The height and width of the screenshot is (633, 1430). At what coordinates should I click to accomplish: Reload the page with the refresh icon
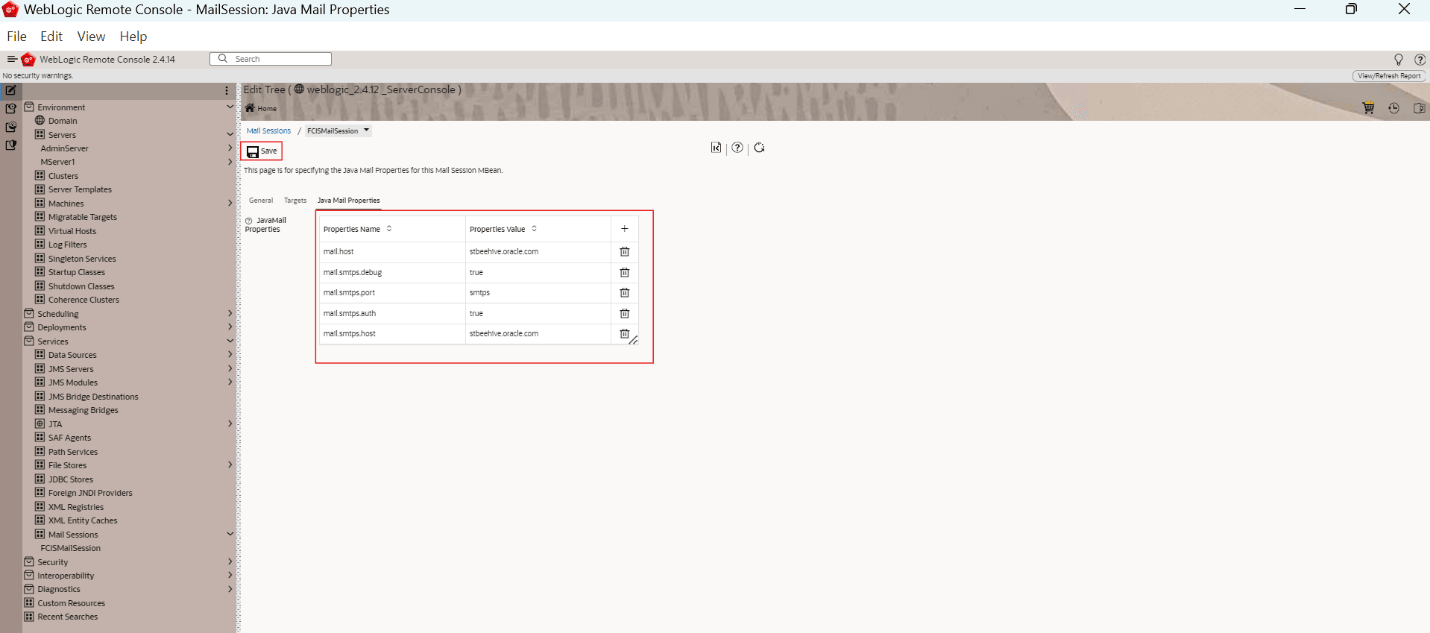pyautogui.click(x=759, y=148)
